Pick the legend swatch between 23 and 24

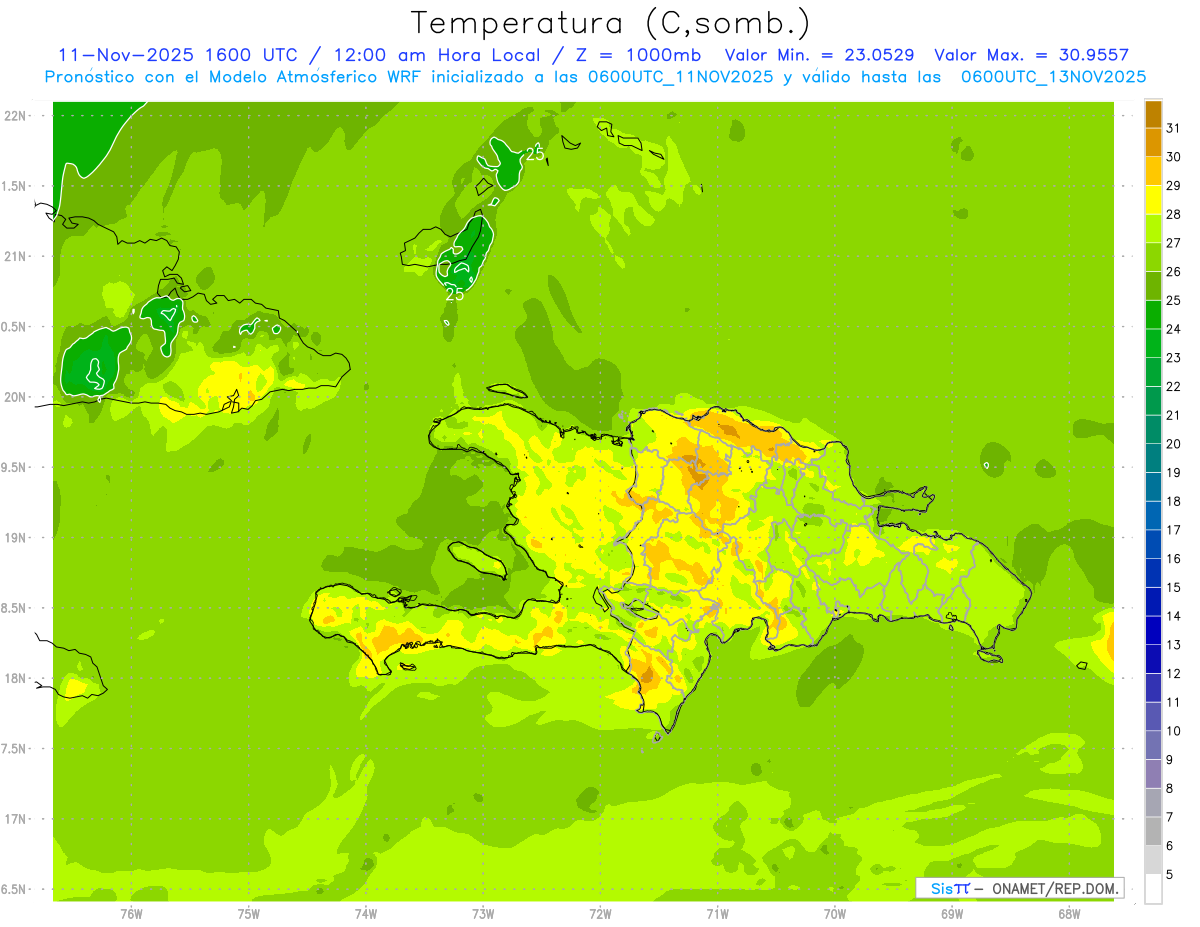[1153, 343]
